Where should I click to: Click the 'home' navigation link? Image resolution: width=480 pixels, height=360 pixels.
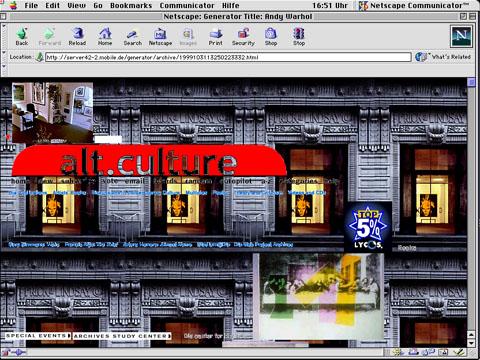tap(20, 181)
